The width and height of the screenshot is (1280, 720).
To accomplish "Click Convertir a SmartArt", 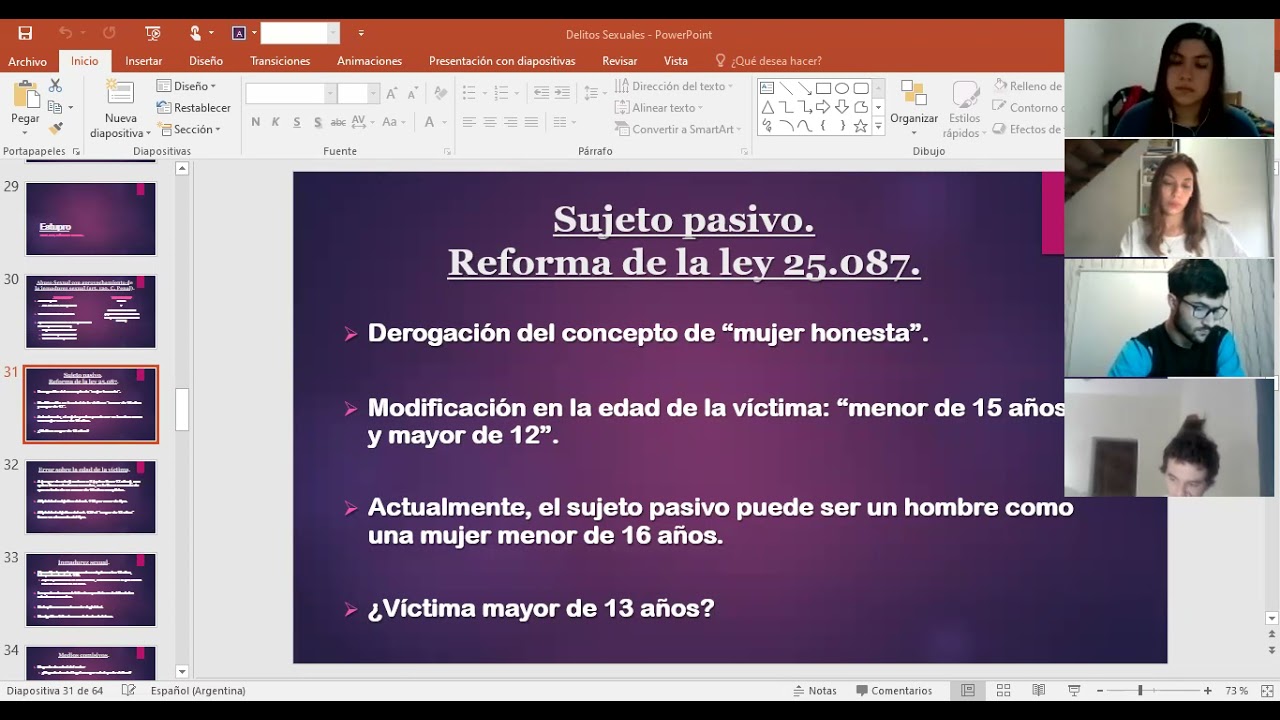I will click(x=678, y=129).
